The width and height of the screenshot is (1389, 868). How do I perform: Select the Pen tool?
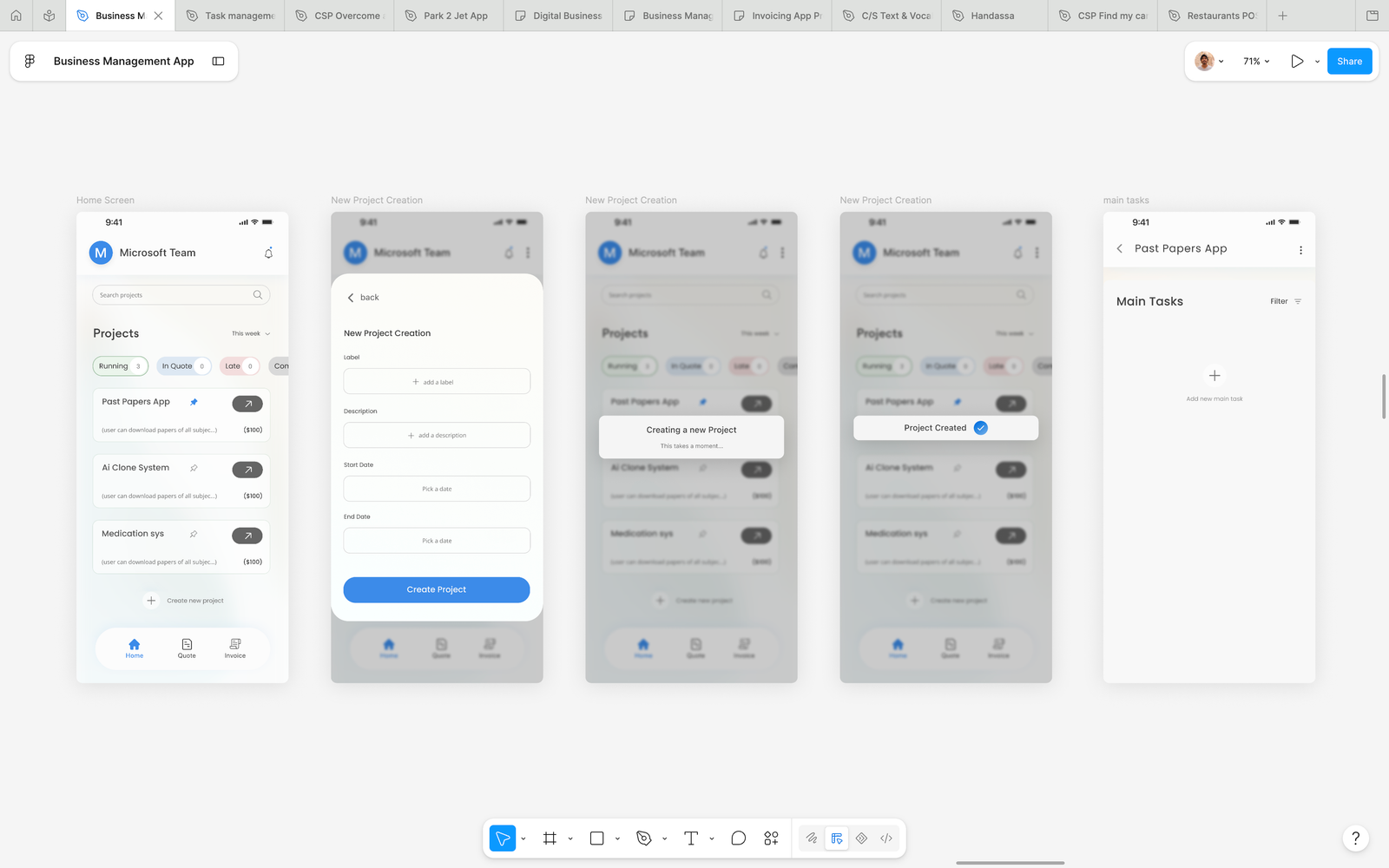click(x=643, y=838)
